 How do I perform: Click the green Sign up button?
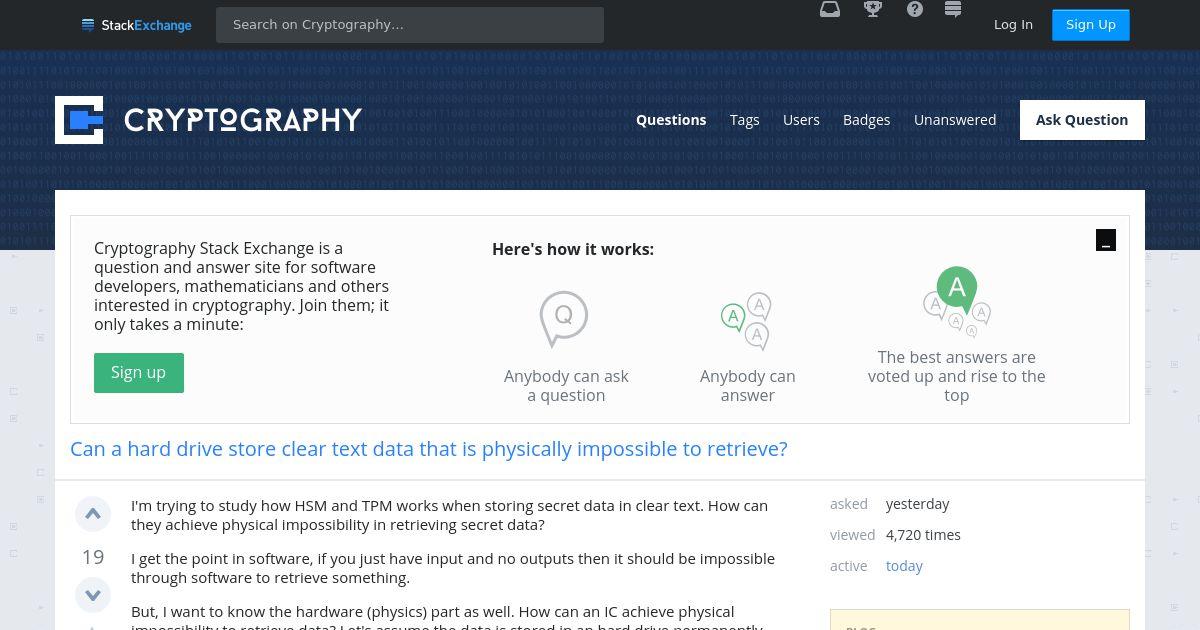(139, 373)
